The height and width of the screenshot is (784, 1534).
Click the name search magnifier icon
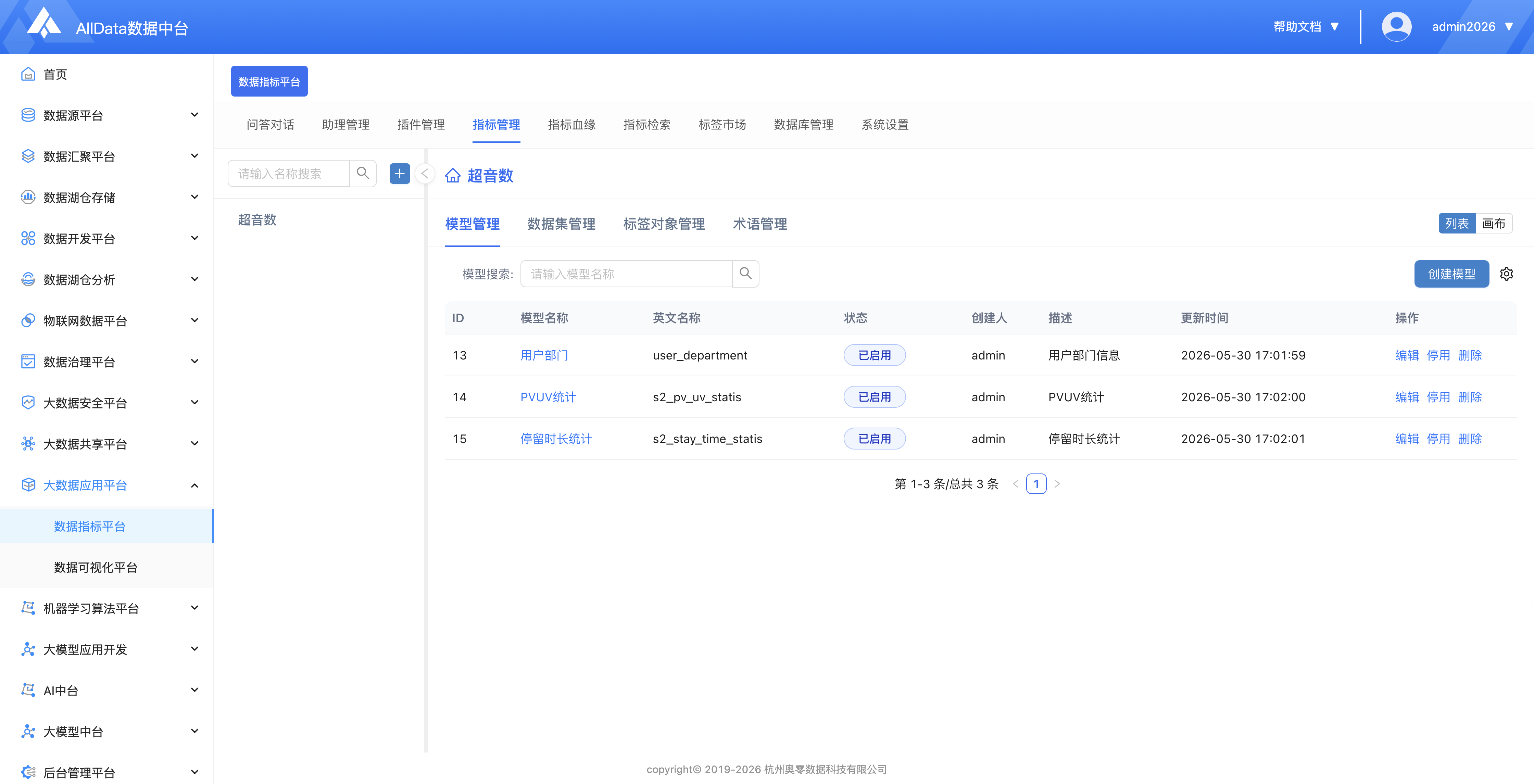click(x=363, y=173)
